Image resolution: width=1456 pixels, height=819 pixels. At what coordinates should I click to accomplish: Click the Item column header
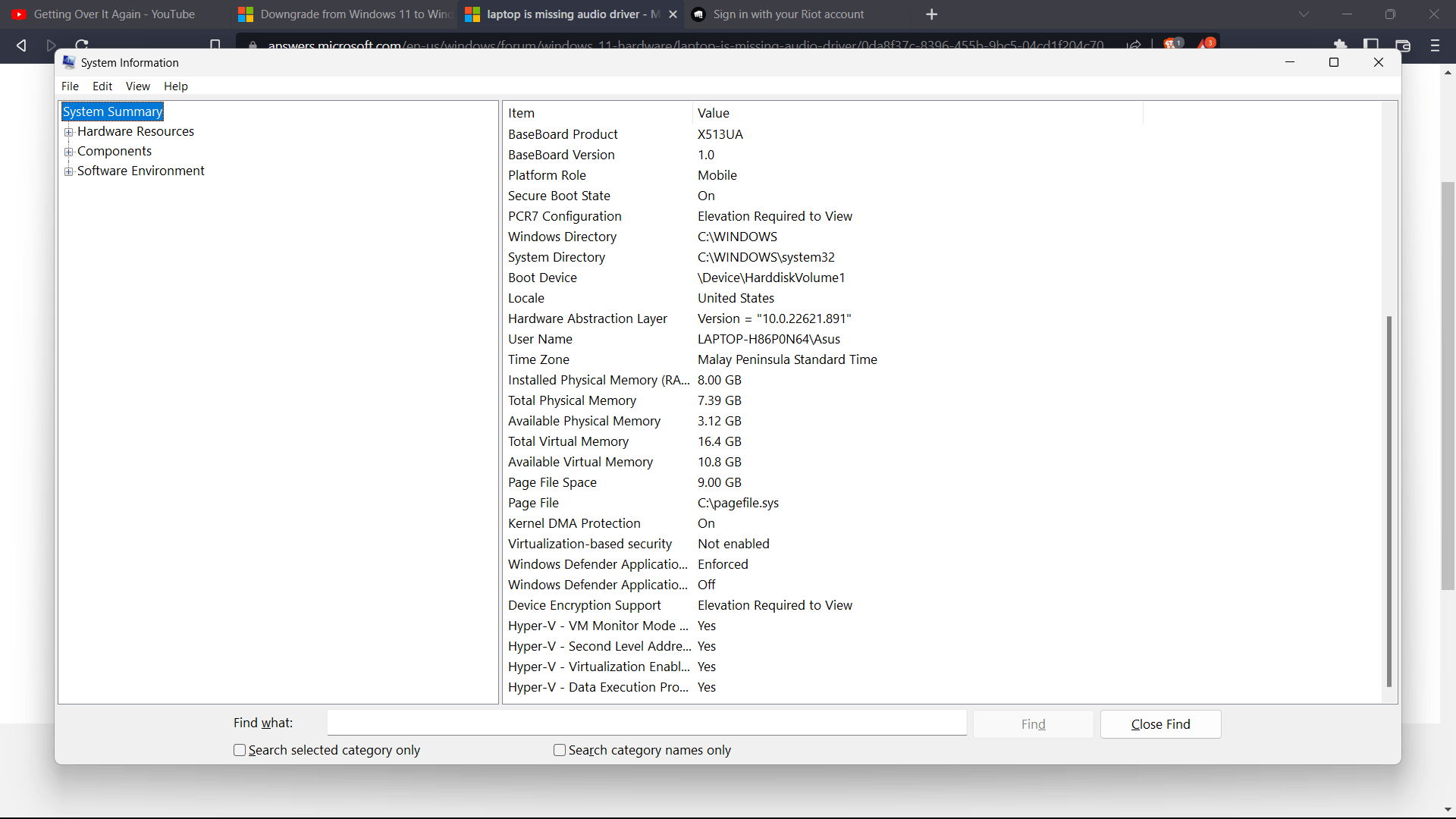click(x=598, y=113)
